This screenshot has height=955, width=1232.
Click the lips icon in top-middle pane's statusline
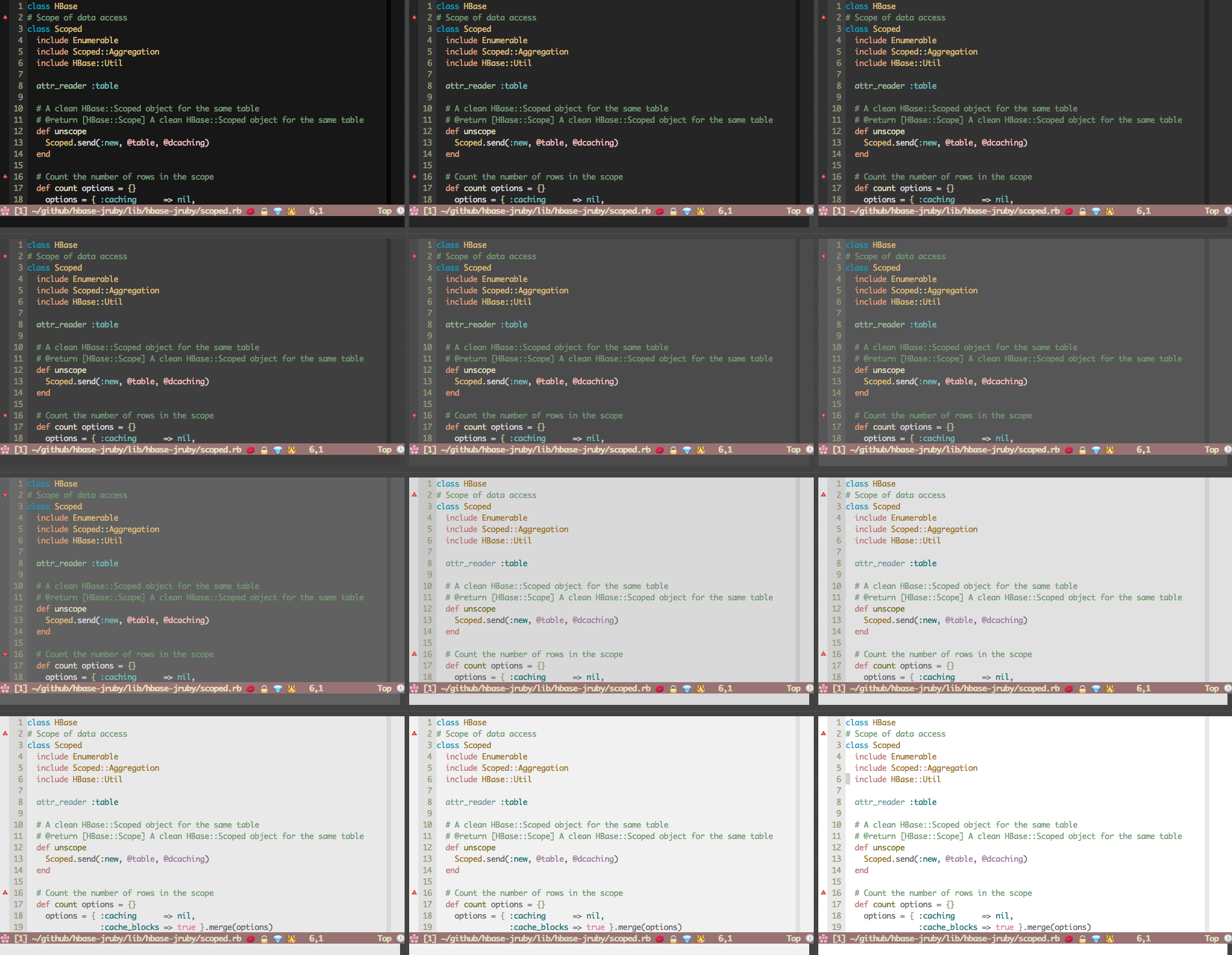659,211
